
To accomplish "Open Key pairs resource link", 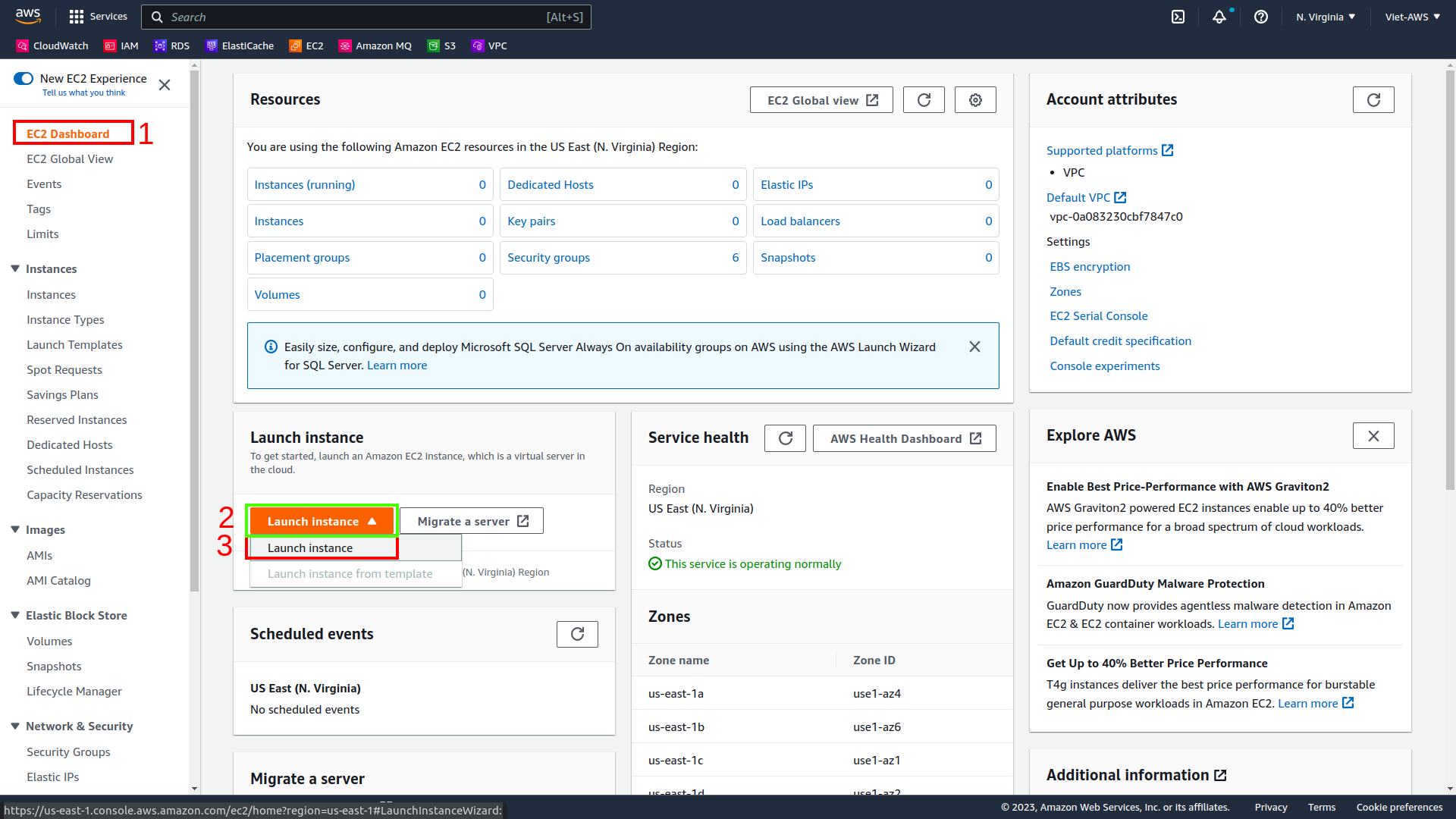I will [x=531, y=221].
